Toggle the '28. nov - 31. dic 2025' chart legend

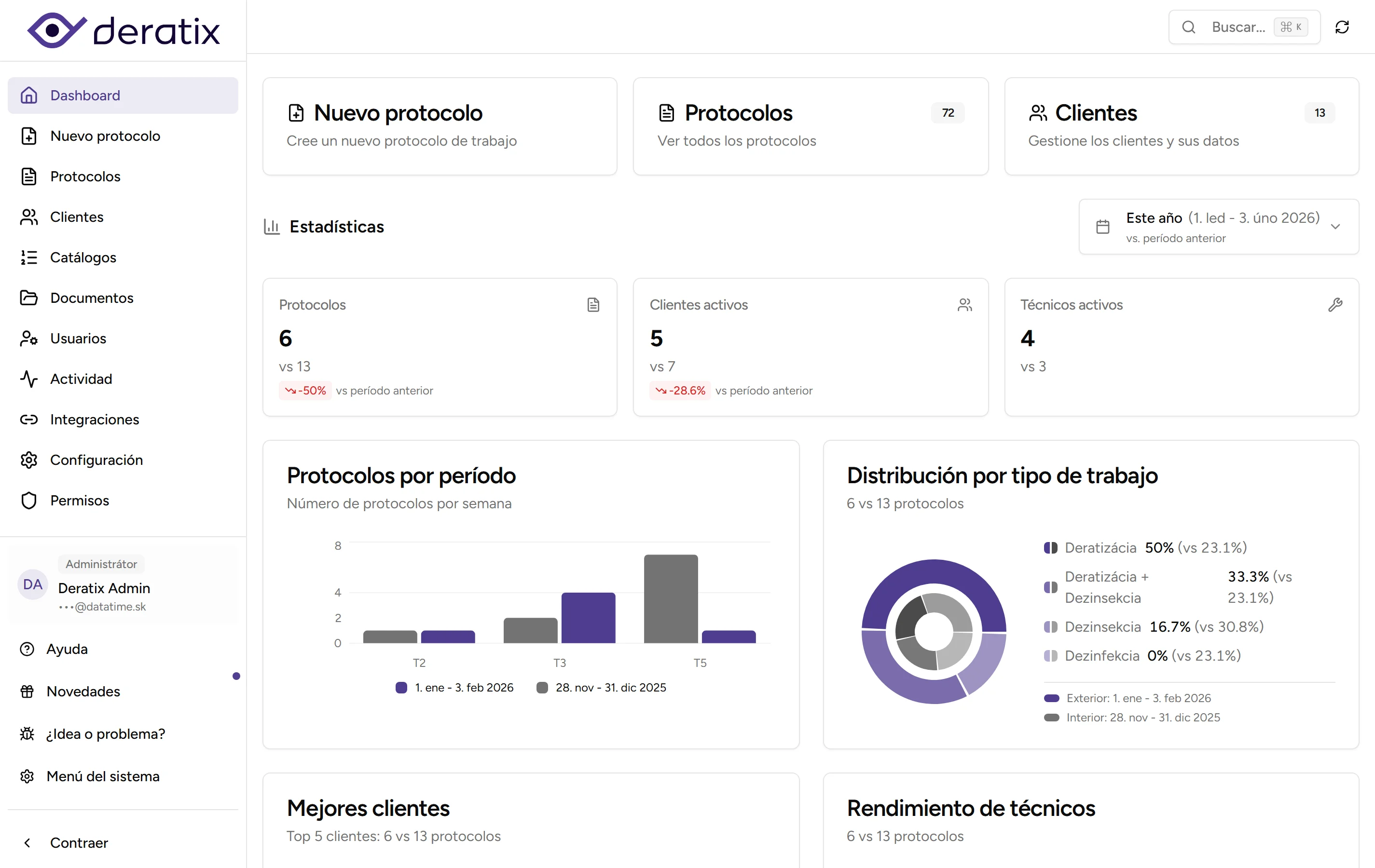click(x=601, y=687)
